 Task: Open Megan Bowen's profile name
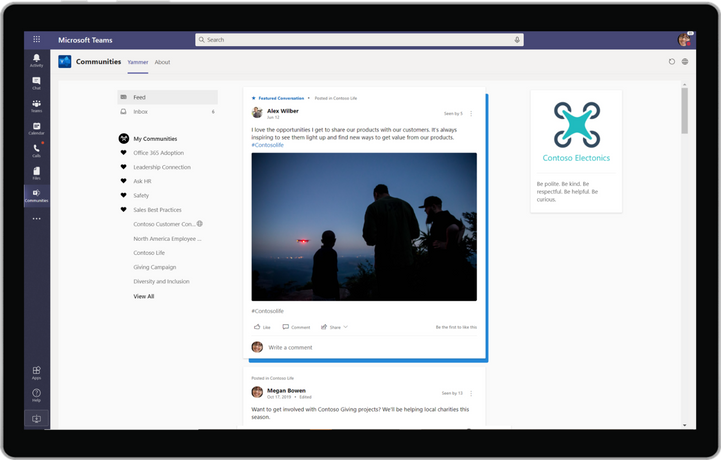pyautogui.click(x=286, y=391)
